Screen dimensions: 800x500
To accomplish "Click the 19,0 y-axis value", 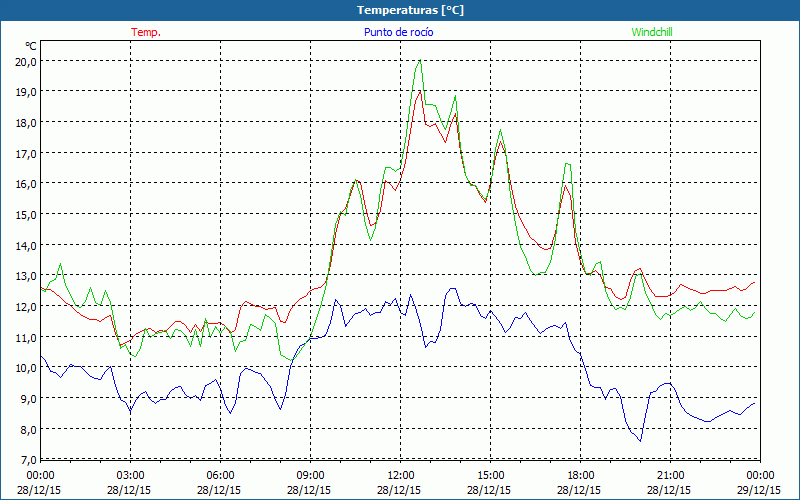I will pos(27,92).
